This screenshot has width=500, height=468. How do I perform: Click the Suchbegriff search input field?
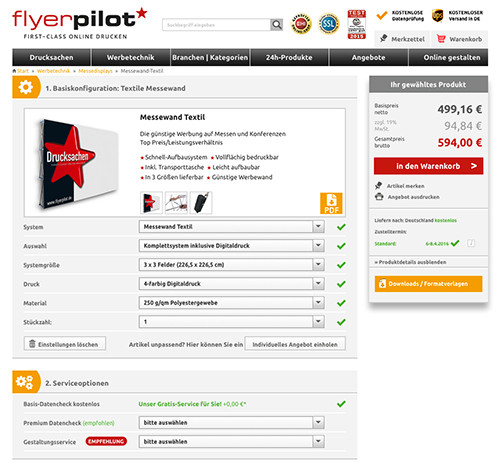(216, 25)
